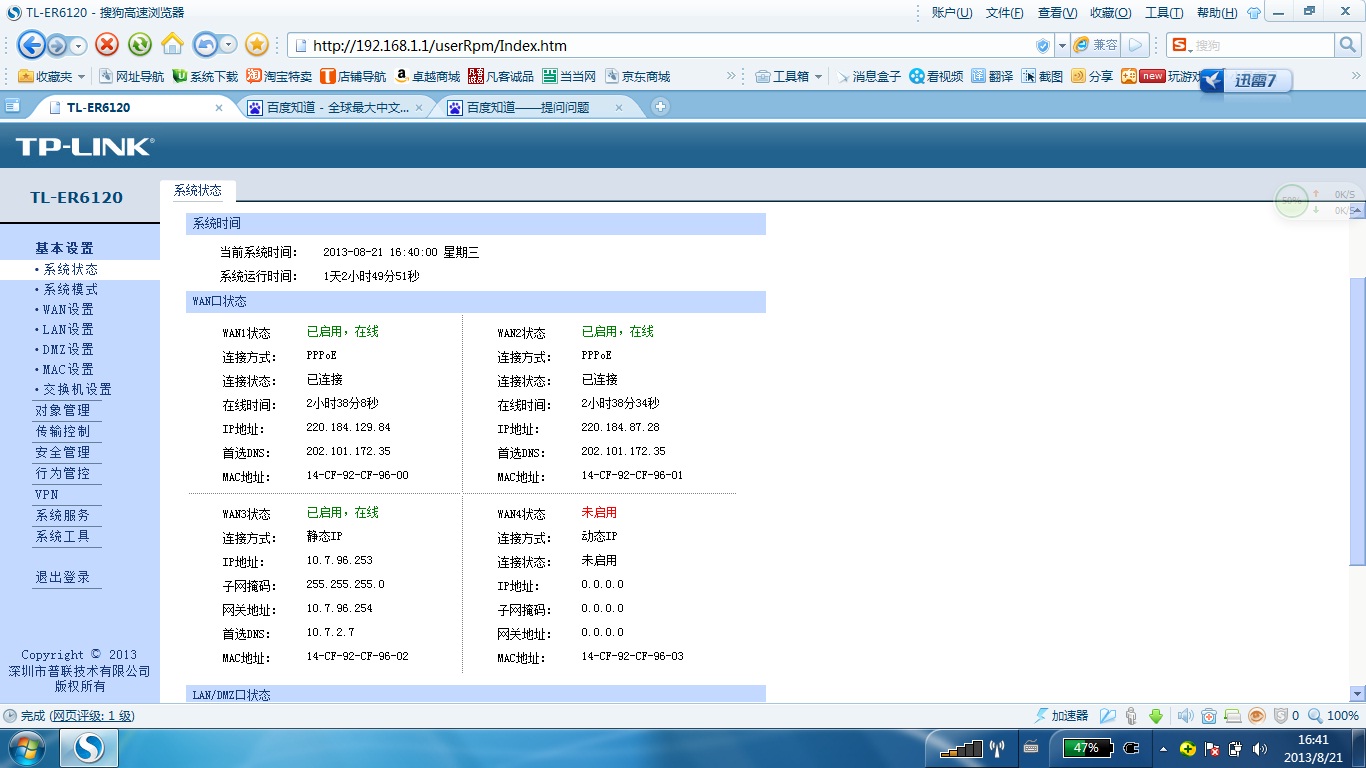Refresh the page with green reload icon
Viewport: 1366px width, 768px height.
[x=140, y=44]
